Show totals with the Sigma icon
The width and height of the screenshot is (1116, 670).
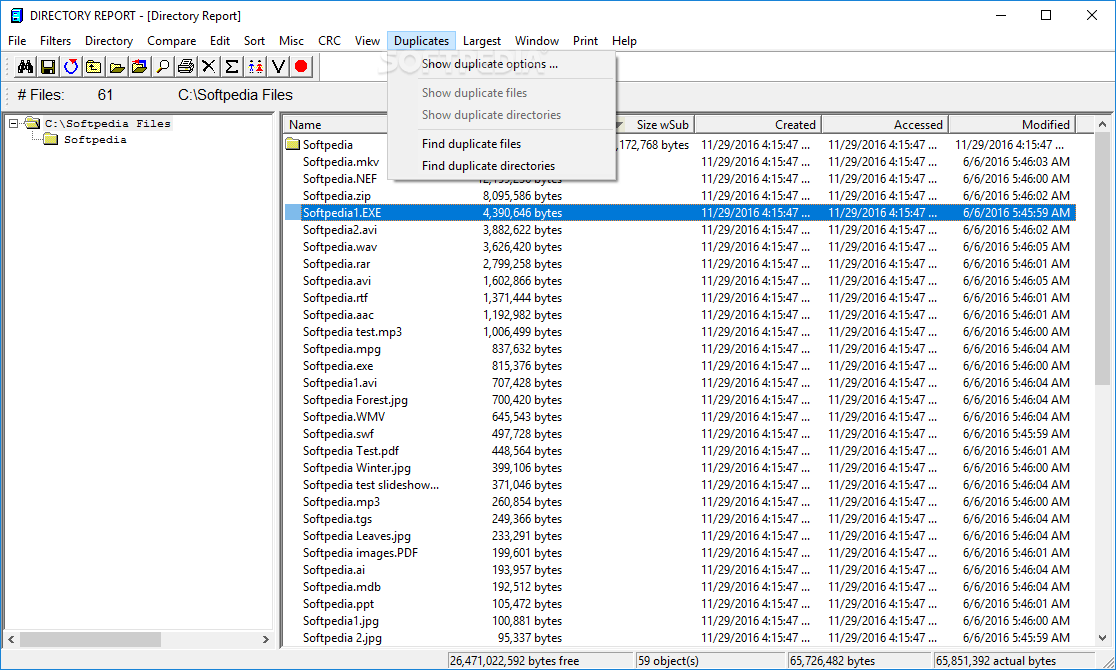pyautogui.click(x=231, y=66)
